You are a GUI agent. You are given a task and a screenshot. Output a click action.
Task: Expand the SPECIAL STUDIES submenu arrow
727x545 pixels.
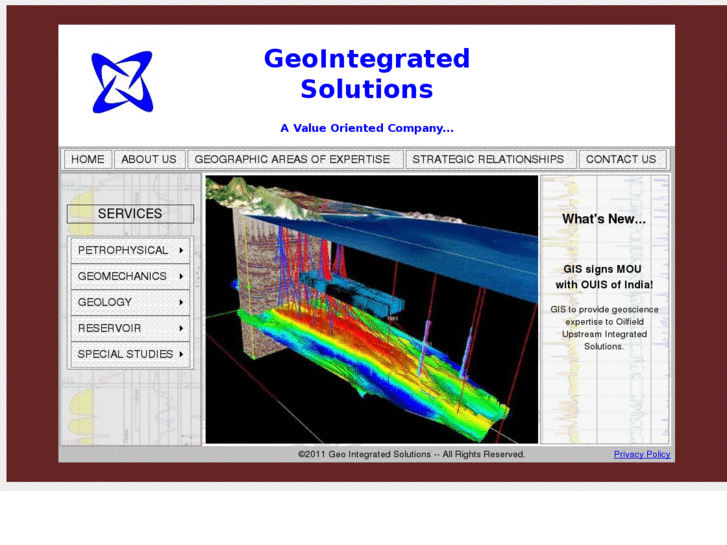coord(181,354)
